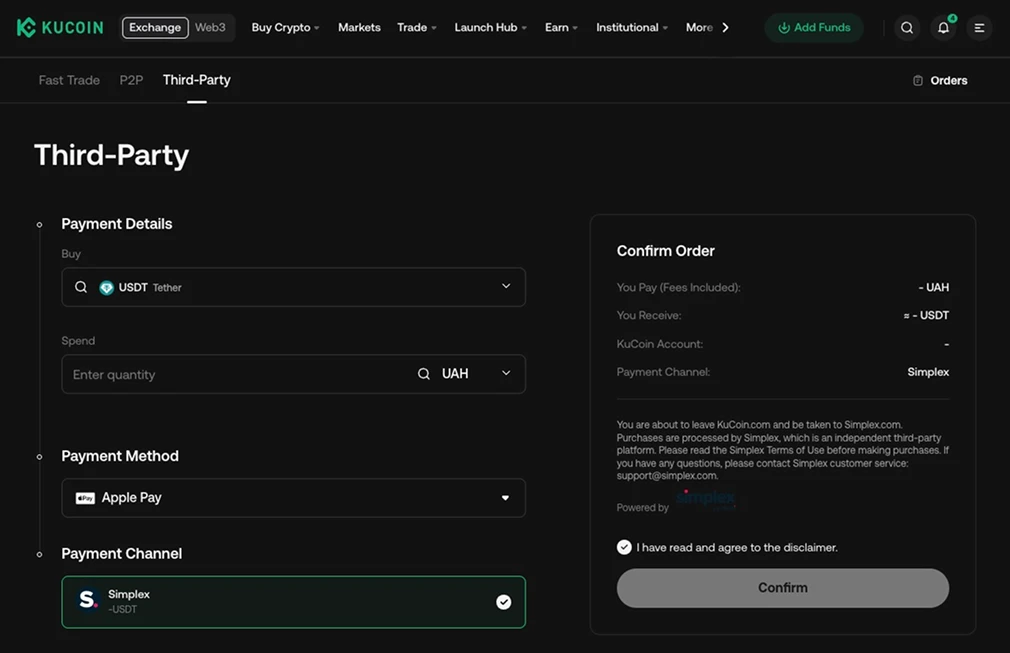Switch to Web3 mode
The height and width of the screenshot is (653, 1010).
[210, 27]
